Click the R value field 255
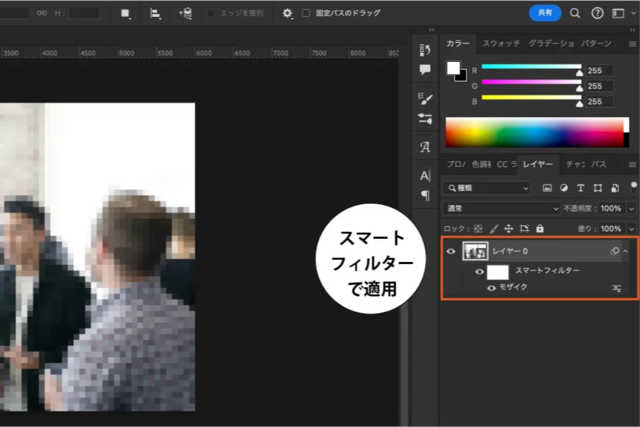This screenshot has height=427, width=640. (x=599, y=71)
